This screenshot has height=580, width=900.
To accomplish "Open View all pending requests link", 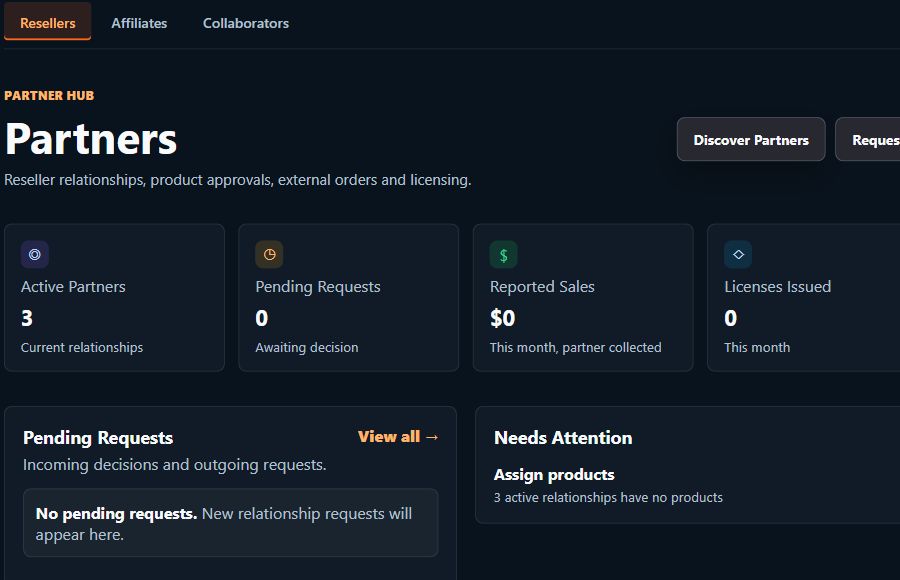I will [x=398, y=436].
